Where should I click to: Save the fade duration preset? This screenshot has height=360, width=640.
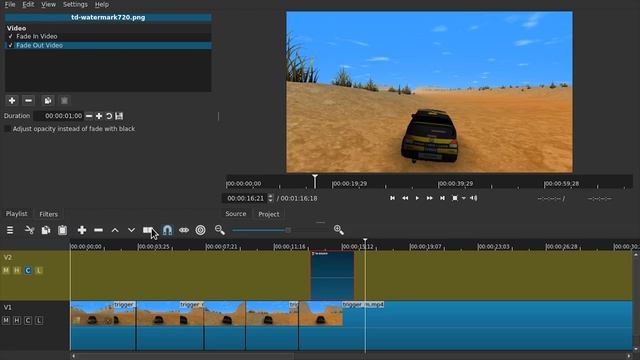tap(119, 116)
